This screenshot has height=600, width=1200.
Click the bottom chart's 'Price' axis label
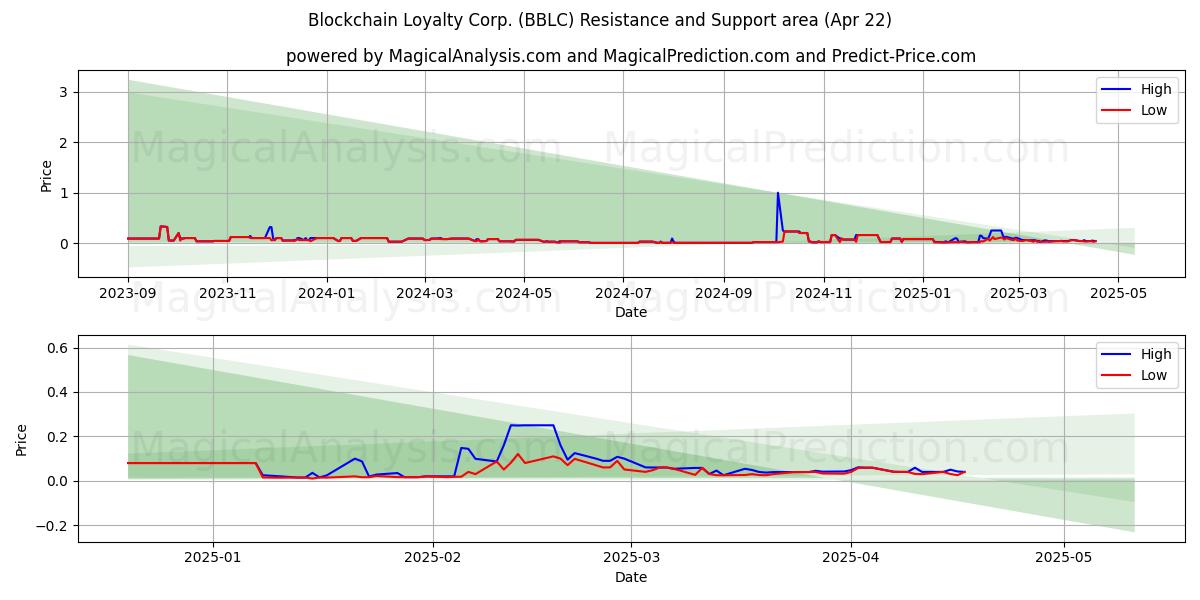tap(22, 439)
